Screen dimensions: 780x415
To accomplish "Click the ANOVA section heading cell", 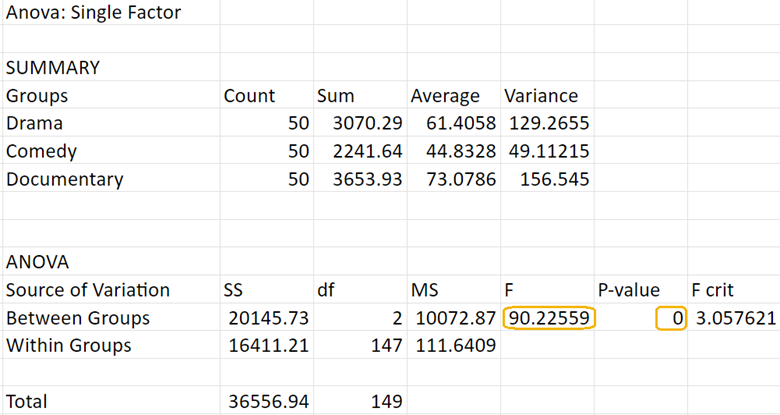I will point(37,262).
